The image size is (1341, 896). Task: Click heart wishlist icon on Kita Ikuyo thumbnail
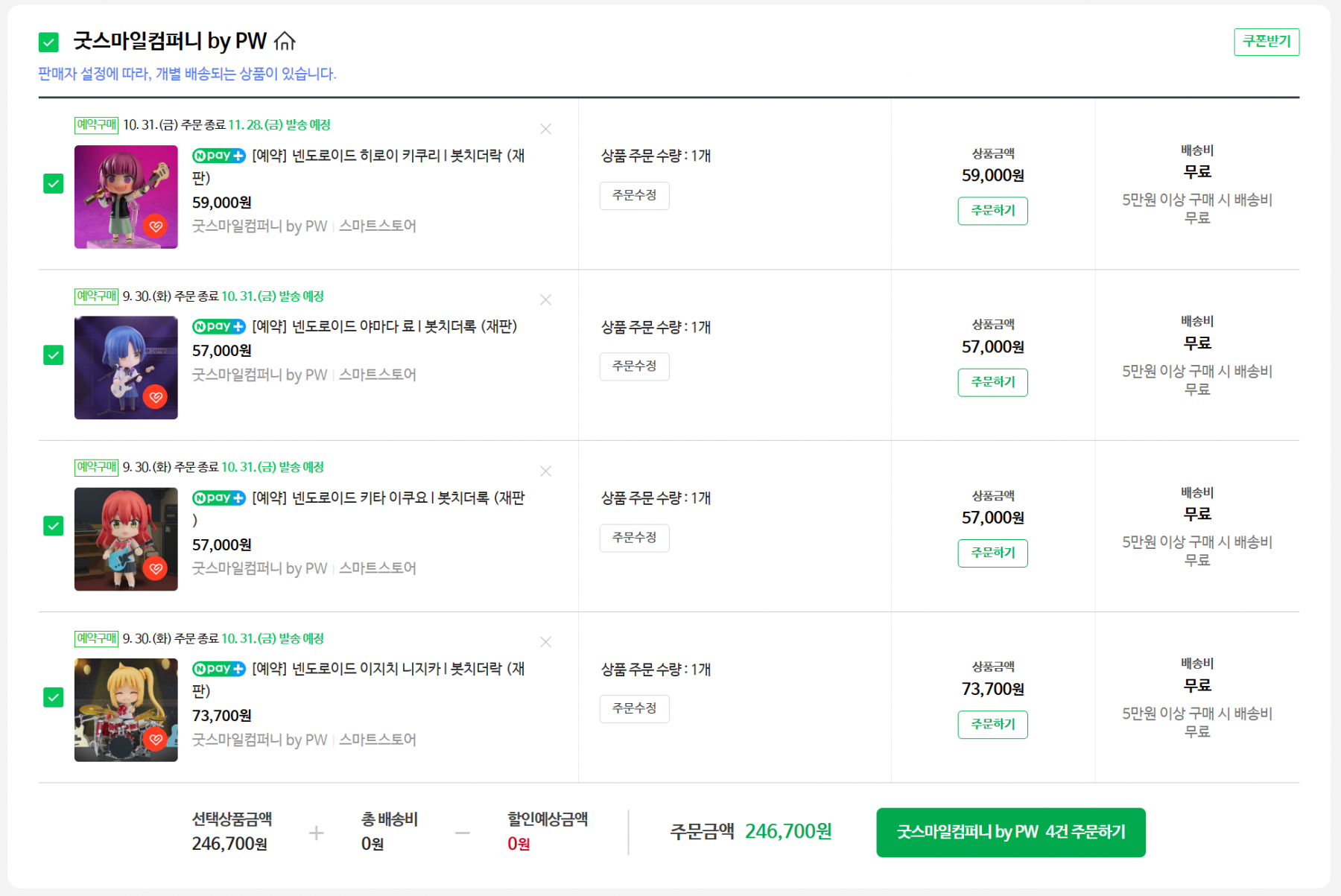[x=156, y=568]
